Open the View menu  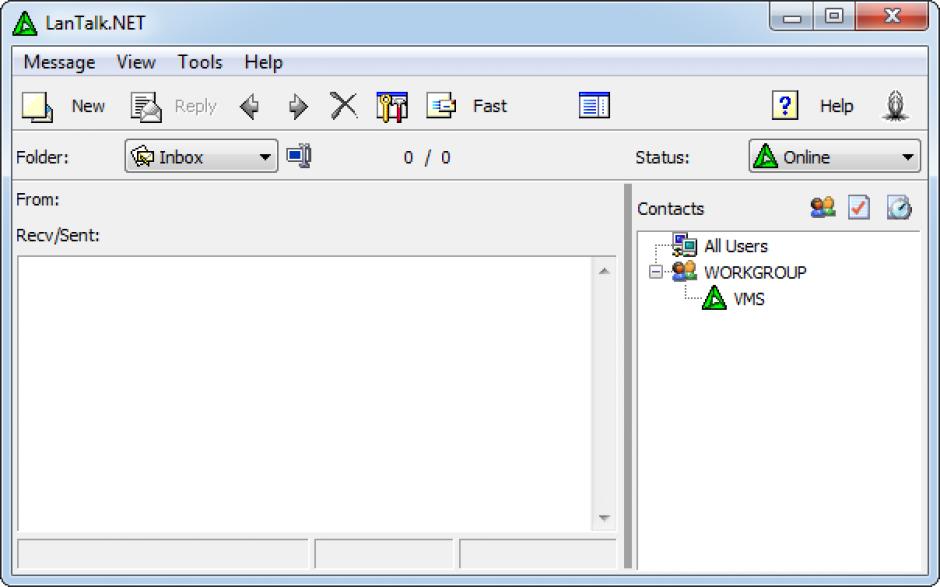coord(136,62)
